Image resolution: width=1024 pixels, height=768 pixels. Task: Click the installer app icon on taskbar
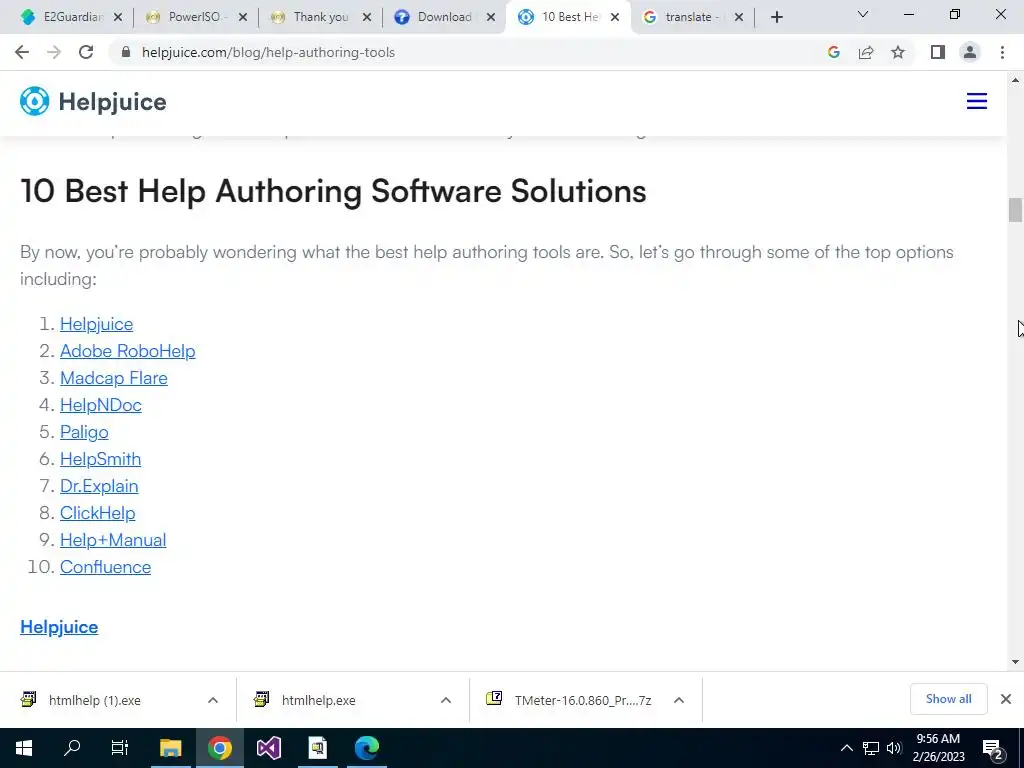318,748
